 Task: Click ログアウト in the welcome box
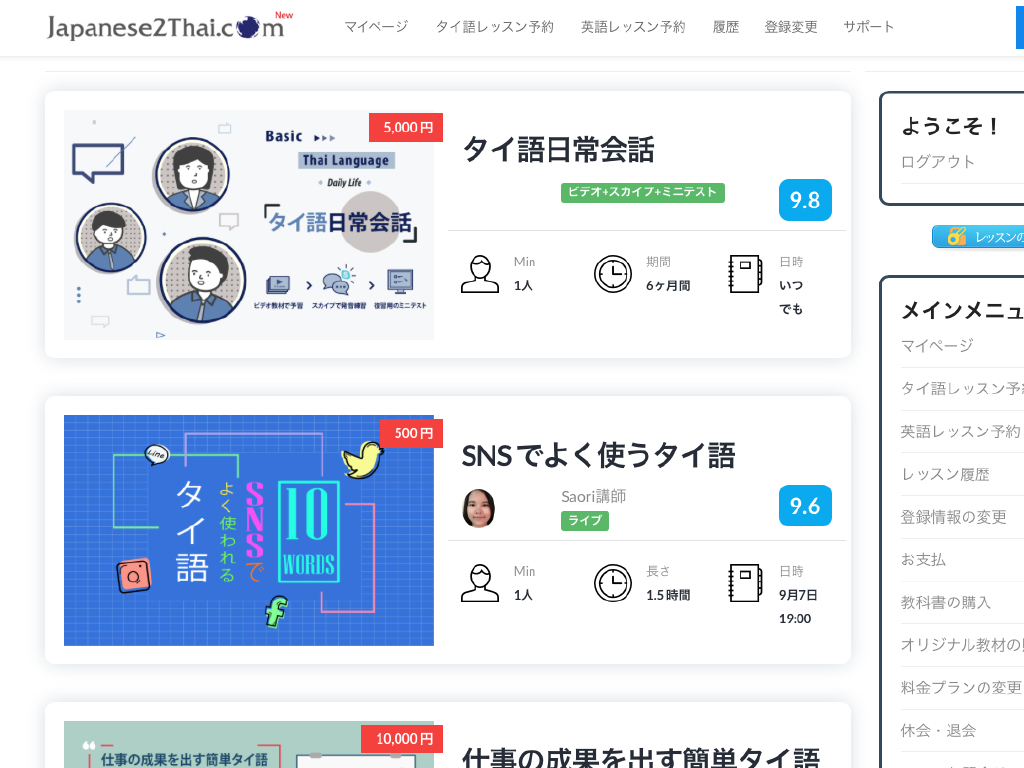point(938,161)
